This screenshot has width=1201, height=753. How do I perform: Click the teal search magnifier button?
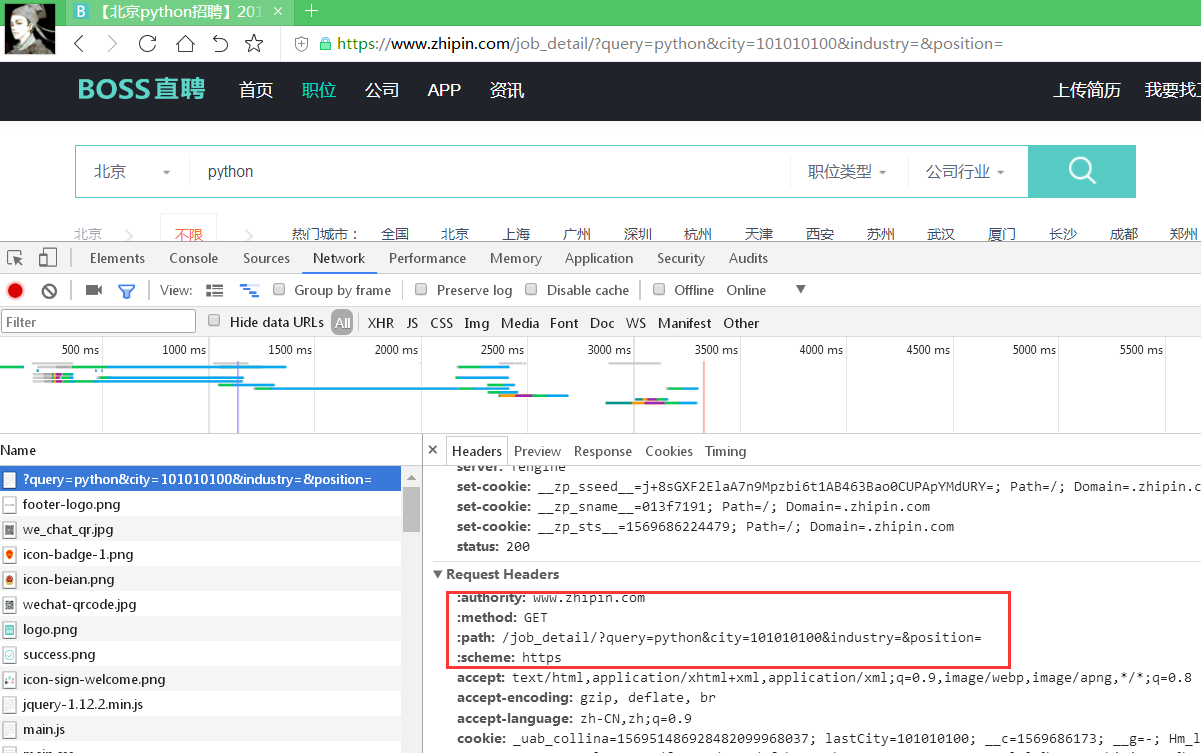[x=1082, y=171]
